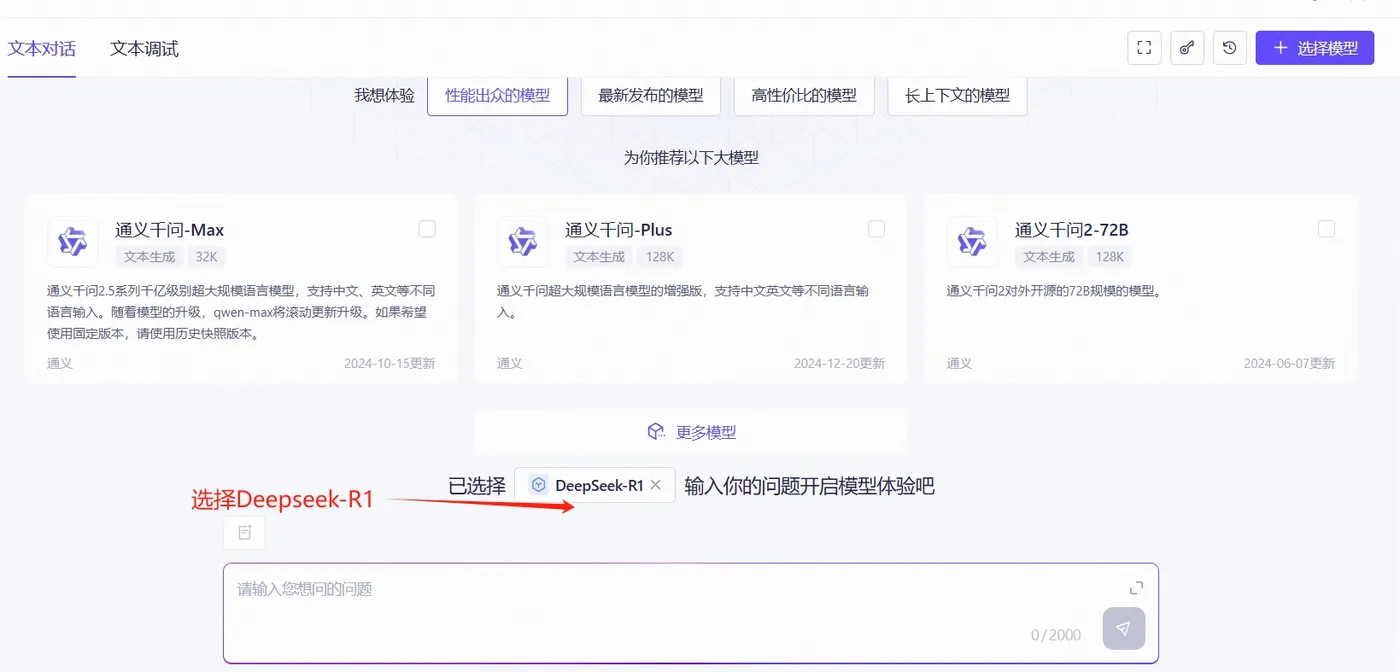Select the 长上下文的模型 filter
This screenshot has height=672, width=1400.
click(x=957, y=96)
